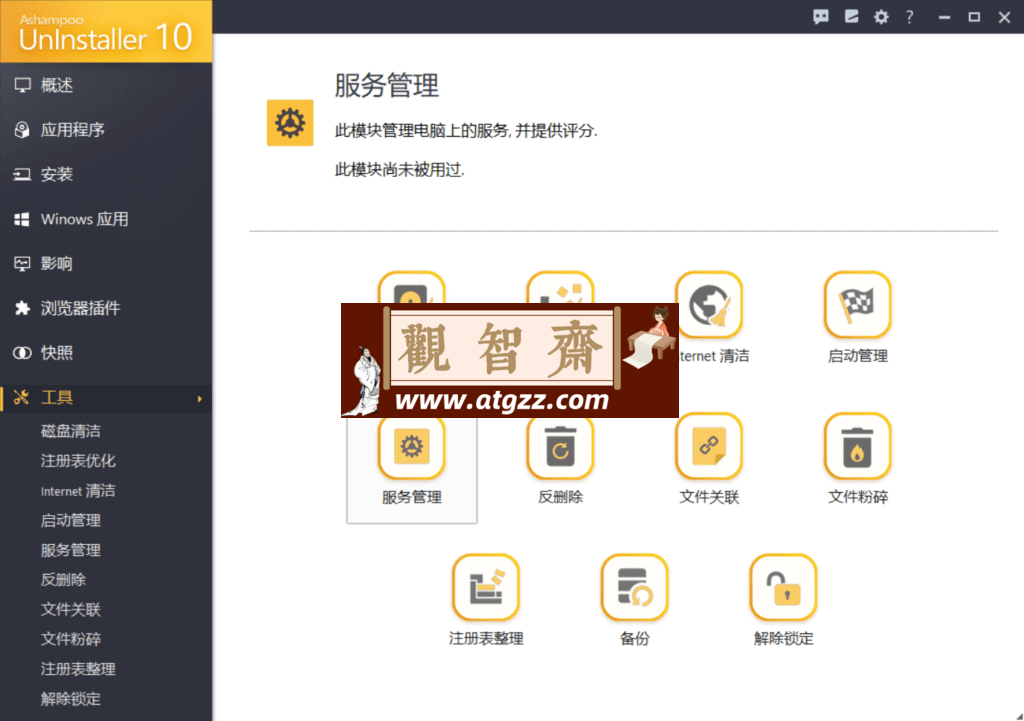Click the skin/edit icon in title bar
The image size is (1024, 721).
click(x=852, y=17)
